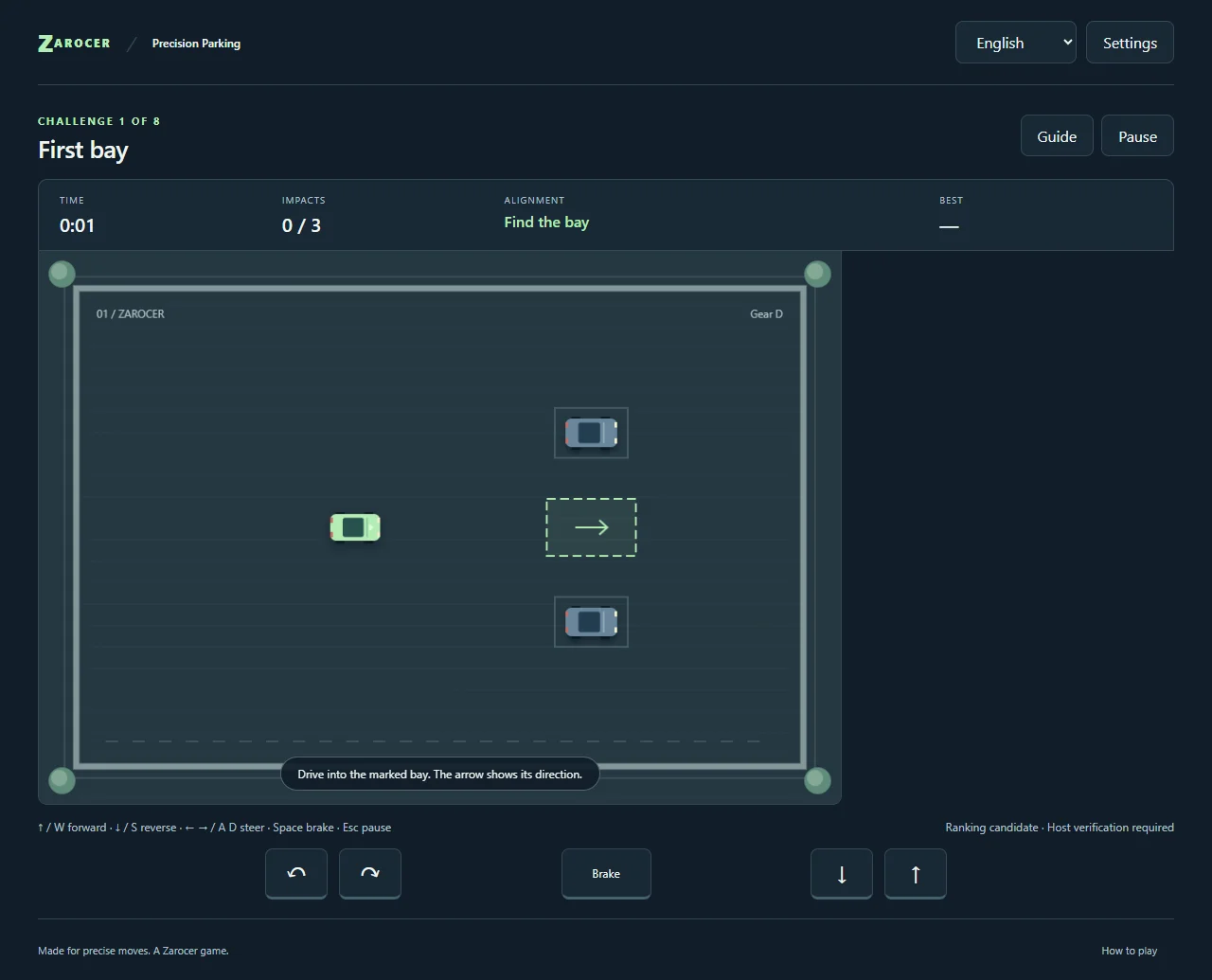The width and height of the screenshot is (1212, 980).
Task: Click the keyboard controls hint text
Action: (214, 828)
